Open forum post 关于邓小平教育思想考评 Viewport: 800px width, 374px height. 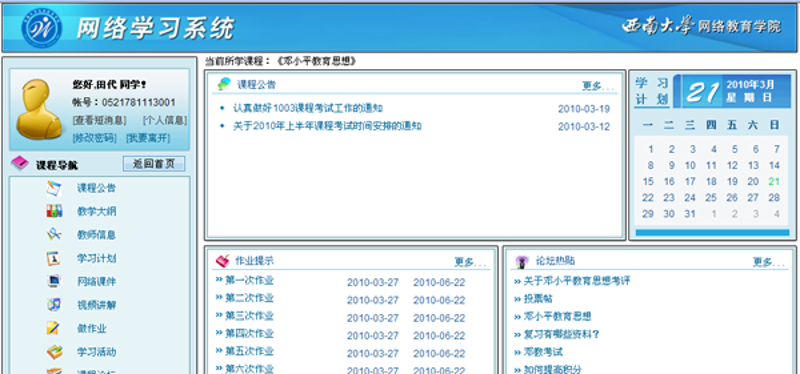click(577, 281)
